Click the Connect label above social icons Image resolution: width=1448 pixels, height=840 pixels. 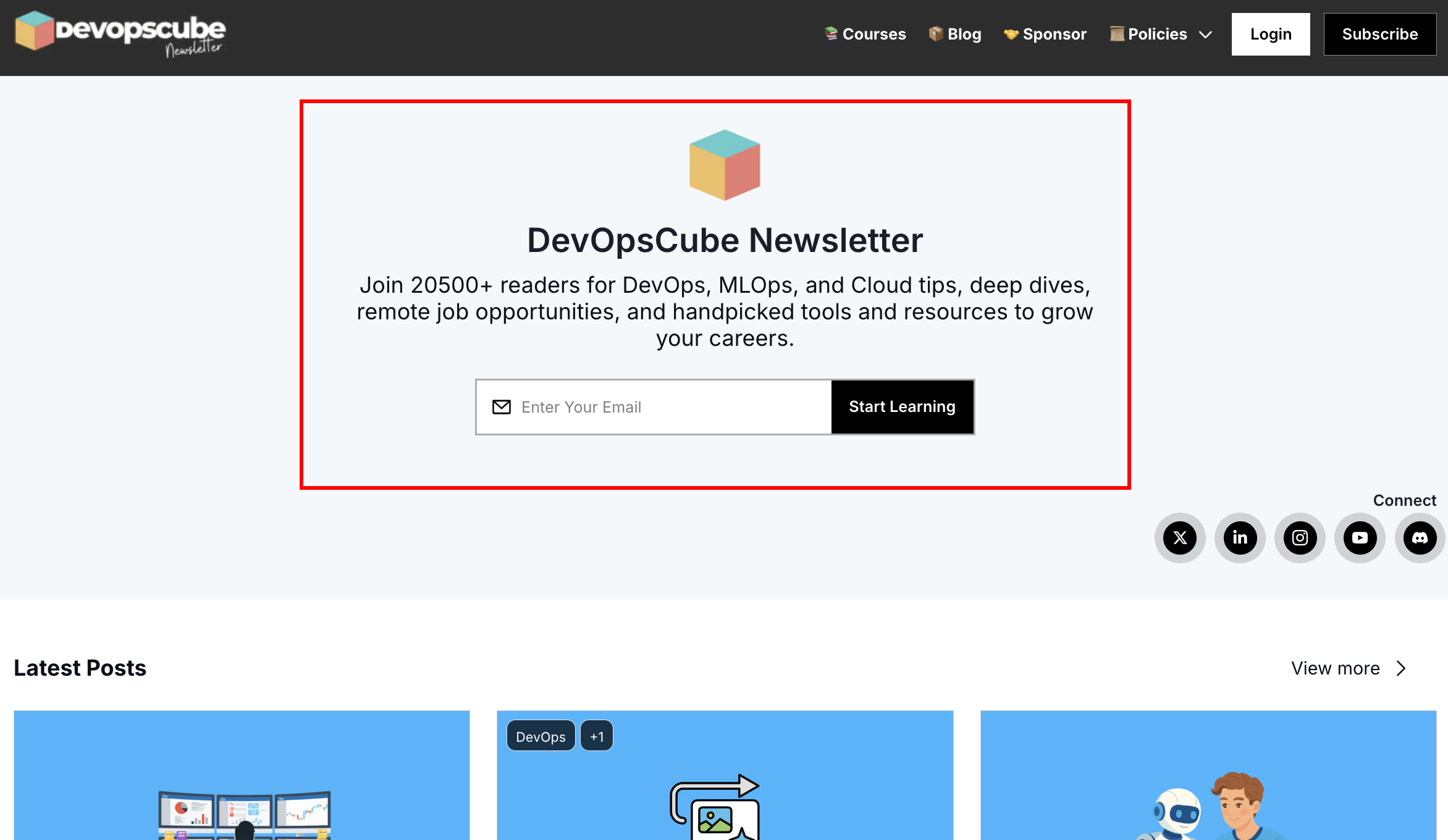tap(1405, 500)
